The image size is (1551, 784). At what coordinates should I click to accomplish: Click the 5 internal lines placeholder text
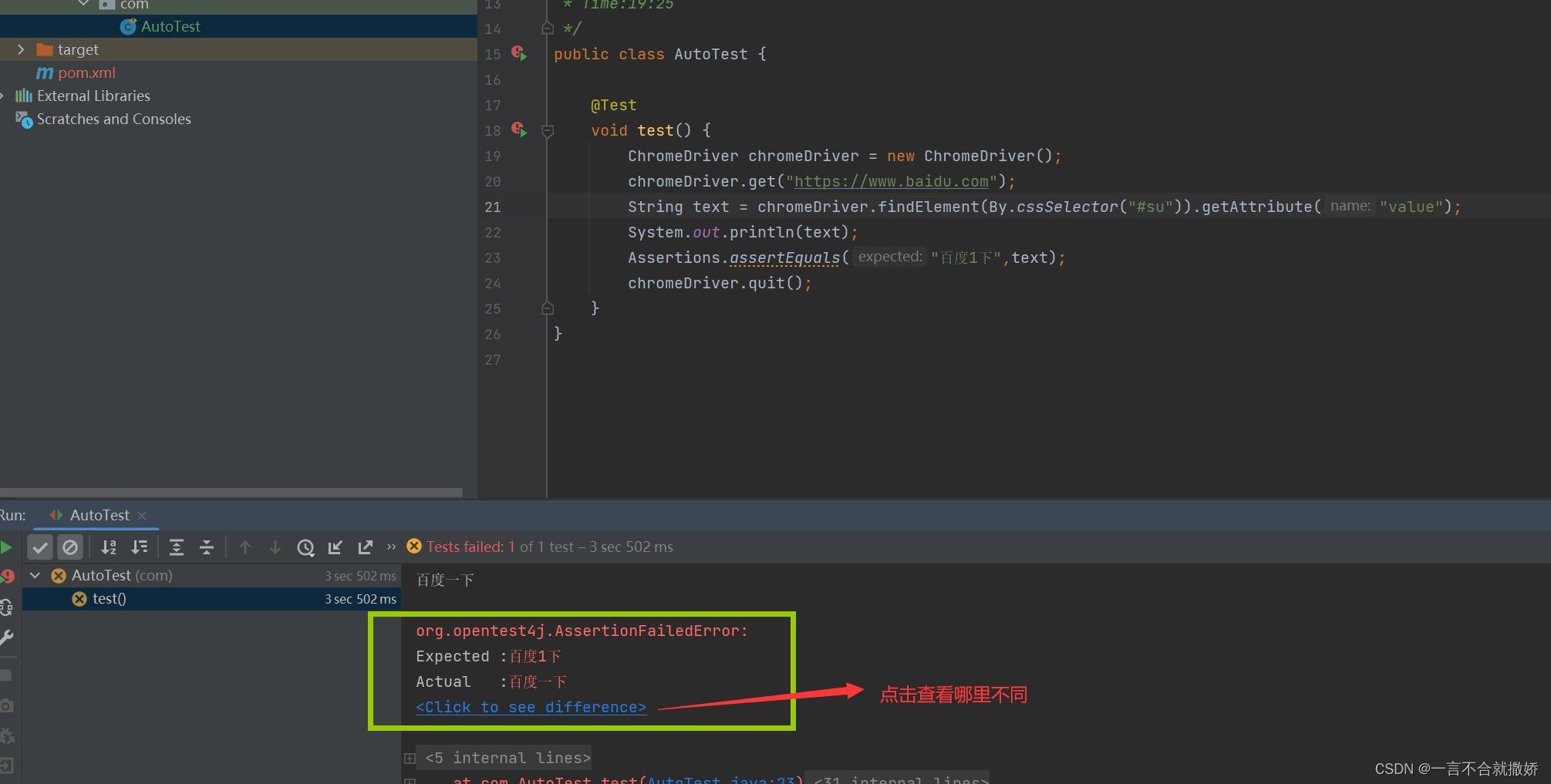[508, 758]
